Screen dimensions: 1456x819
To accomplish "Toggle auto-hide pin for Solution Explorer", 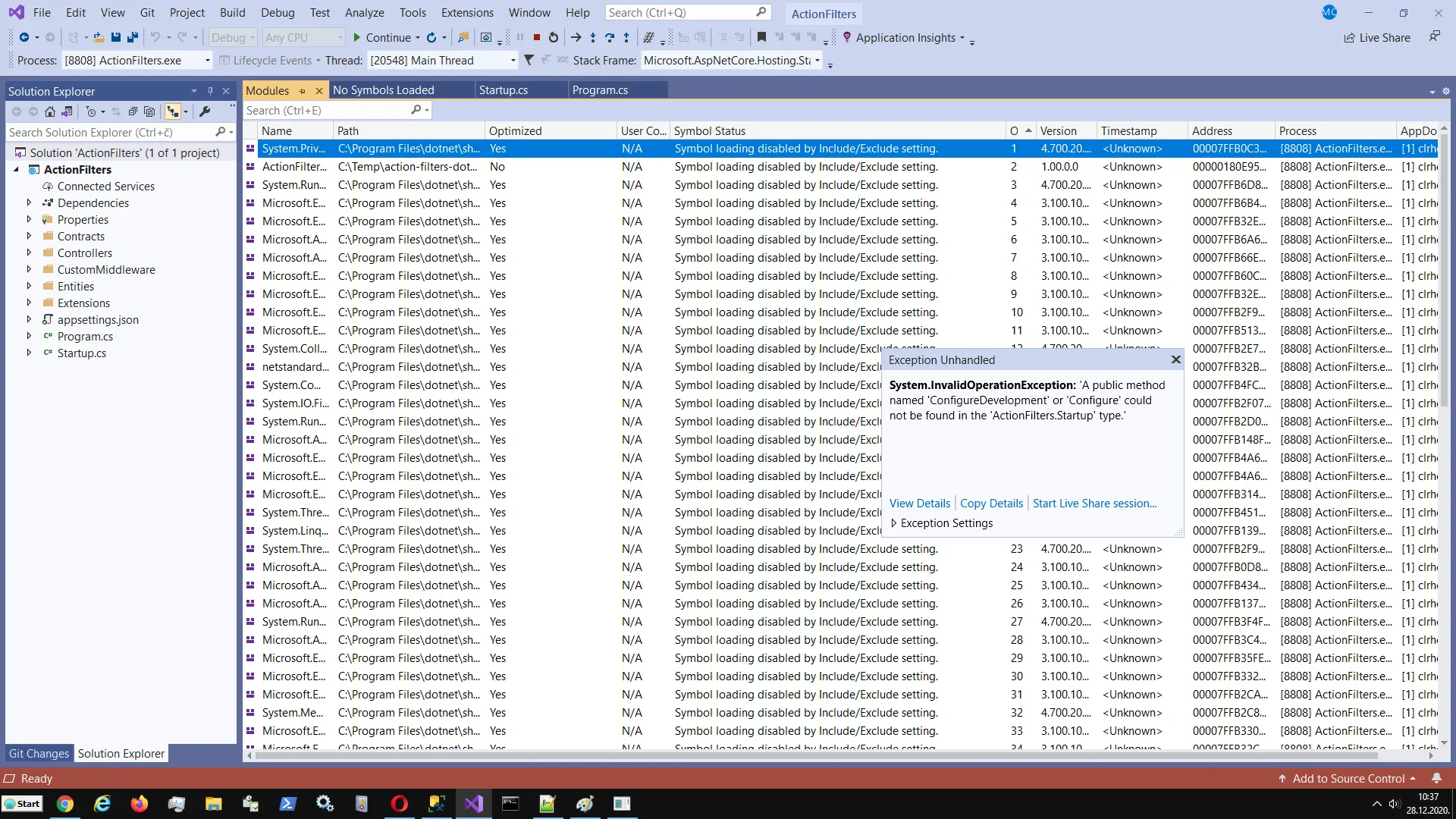I will tap(210, 91).
